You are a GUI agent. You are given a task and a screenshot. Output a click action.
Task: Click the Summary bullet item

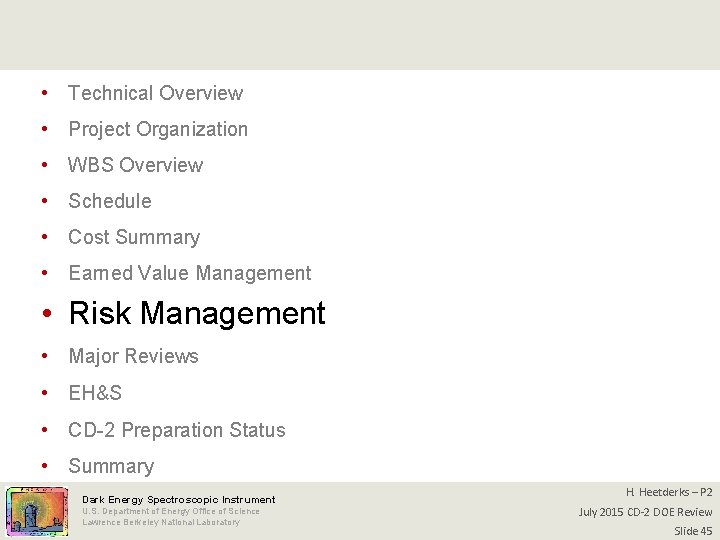point(111,467)
